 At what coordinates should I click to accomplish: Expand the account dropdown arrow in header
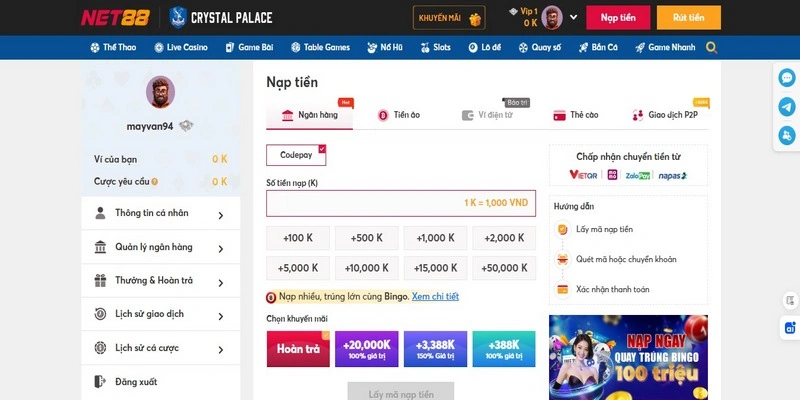573,17
